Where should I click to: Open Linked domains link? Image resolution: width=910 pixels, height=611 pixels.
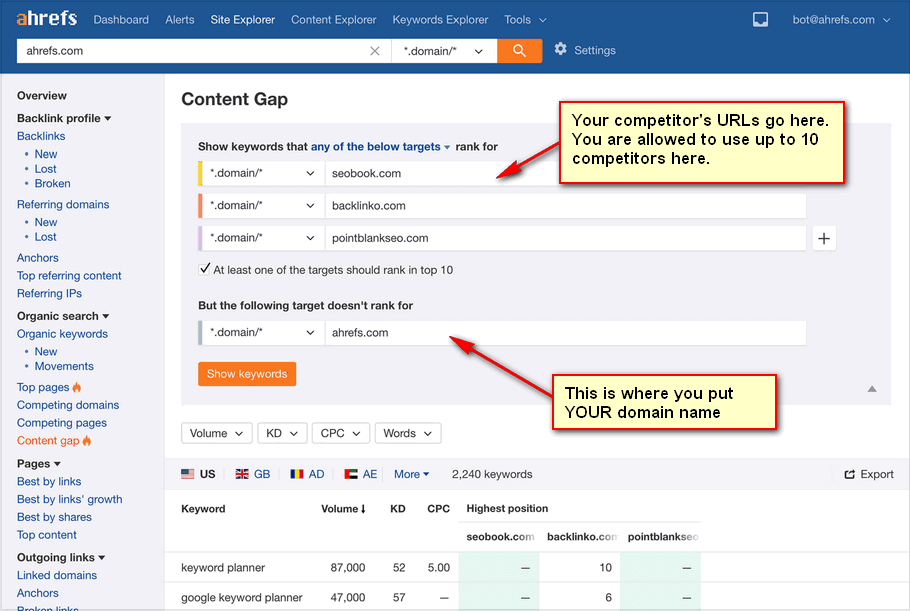coord(57,575)
